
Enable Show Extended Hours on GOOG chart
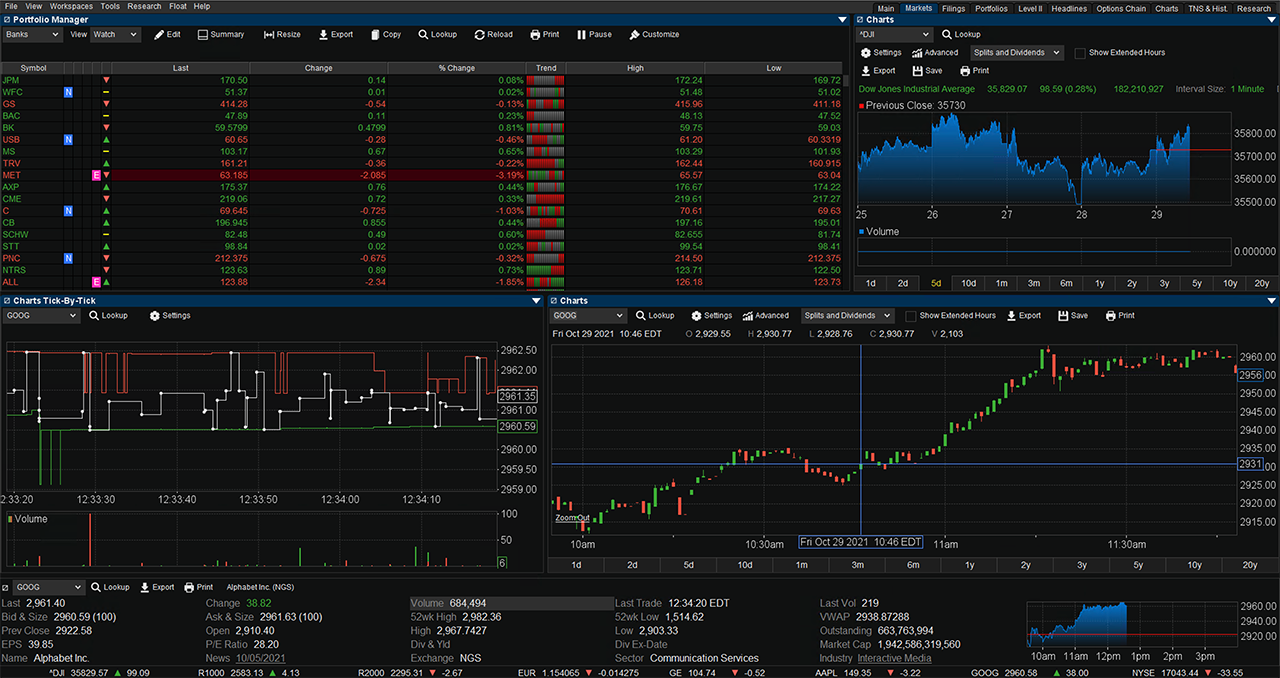tap(910, 316)
